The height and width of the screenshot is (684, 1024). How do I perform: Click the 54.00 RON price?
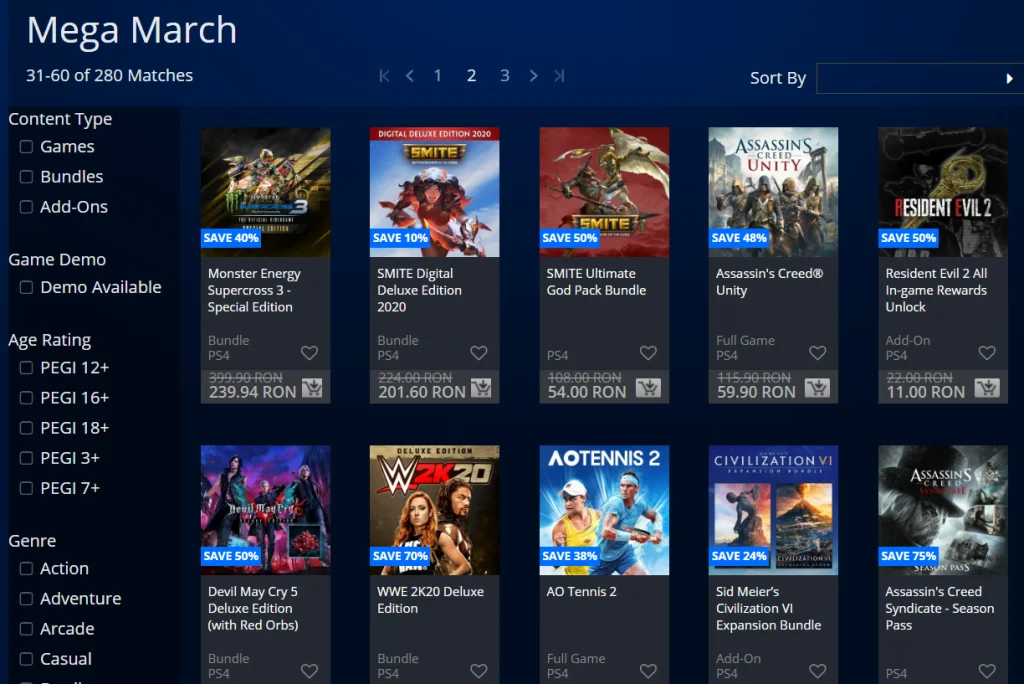coord(586,392)
